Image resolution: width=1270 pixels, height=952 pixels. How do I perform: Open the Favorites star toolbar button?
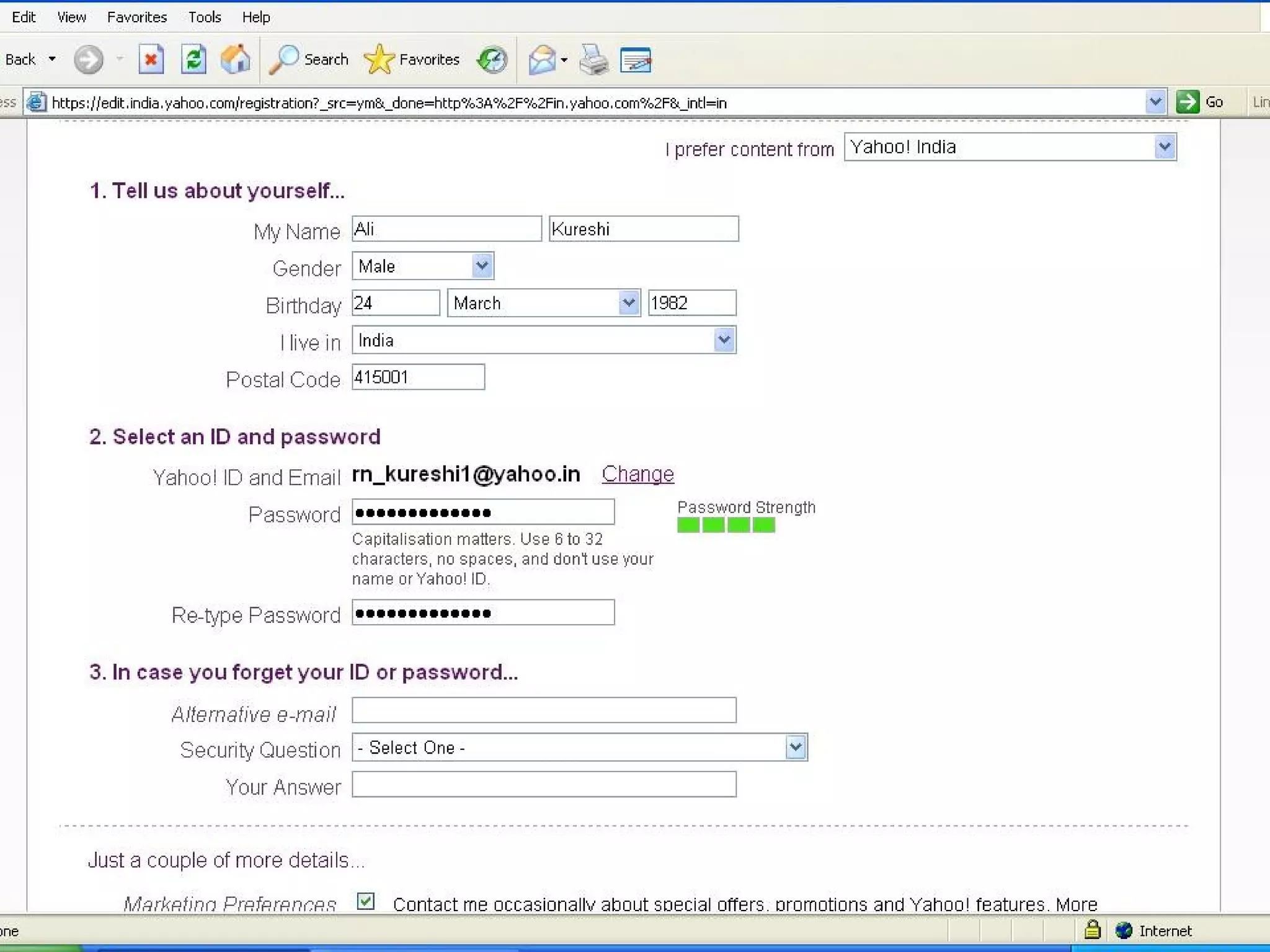pos(412,60)
